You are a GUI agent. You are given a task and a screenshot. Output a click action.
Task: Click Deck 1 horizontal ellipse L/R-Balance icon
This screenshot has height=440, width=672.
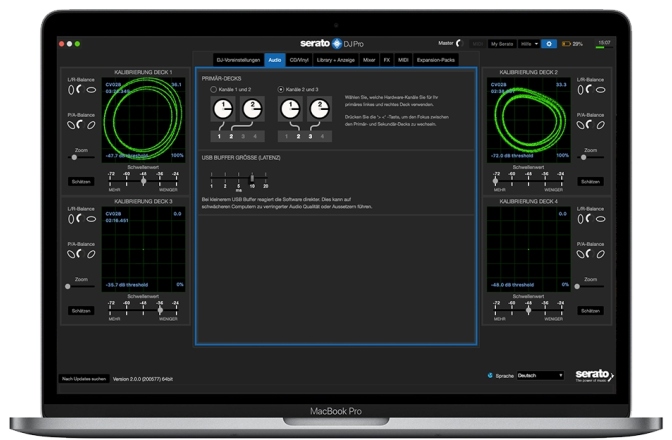pos(91,90)
